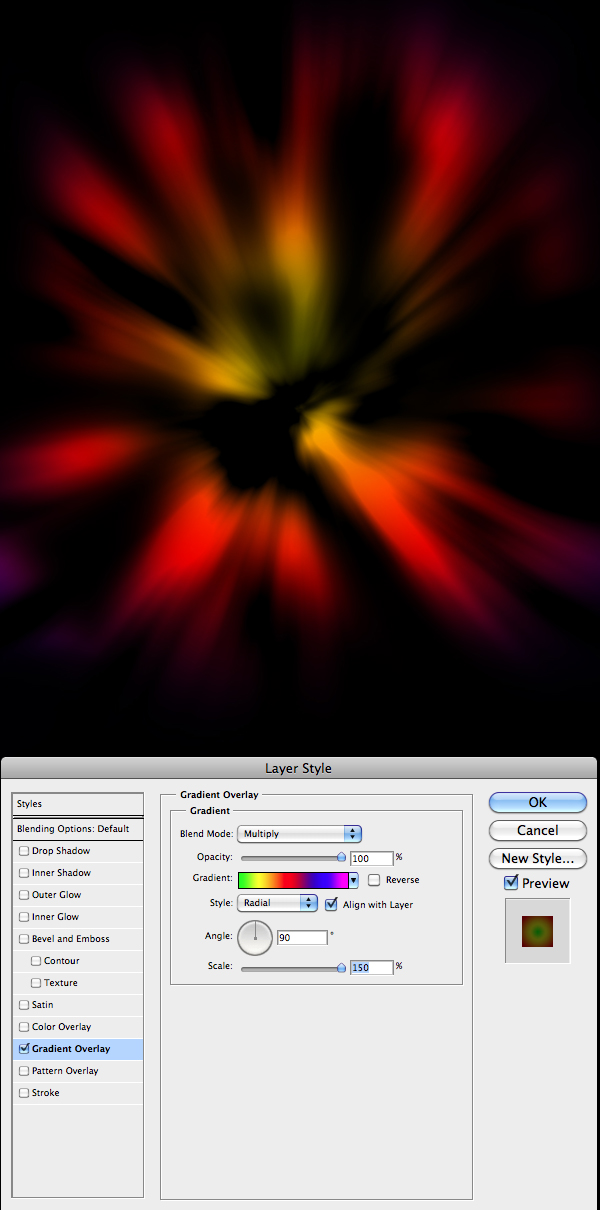
Task: Select the Pattern Overlay style row
Action: click(x=77, y=1071)
